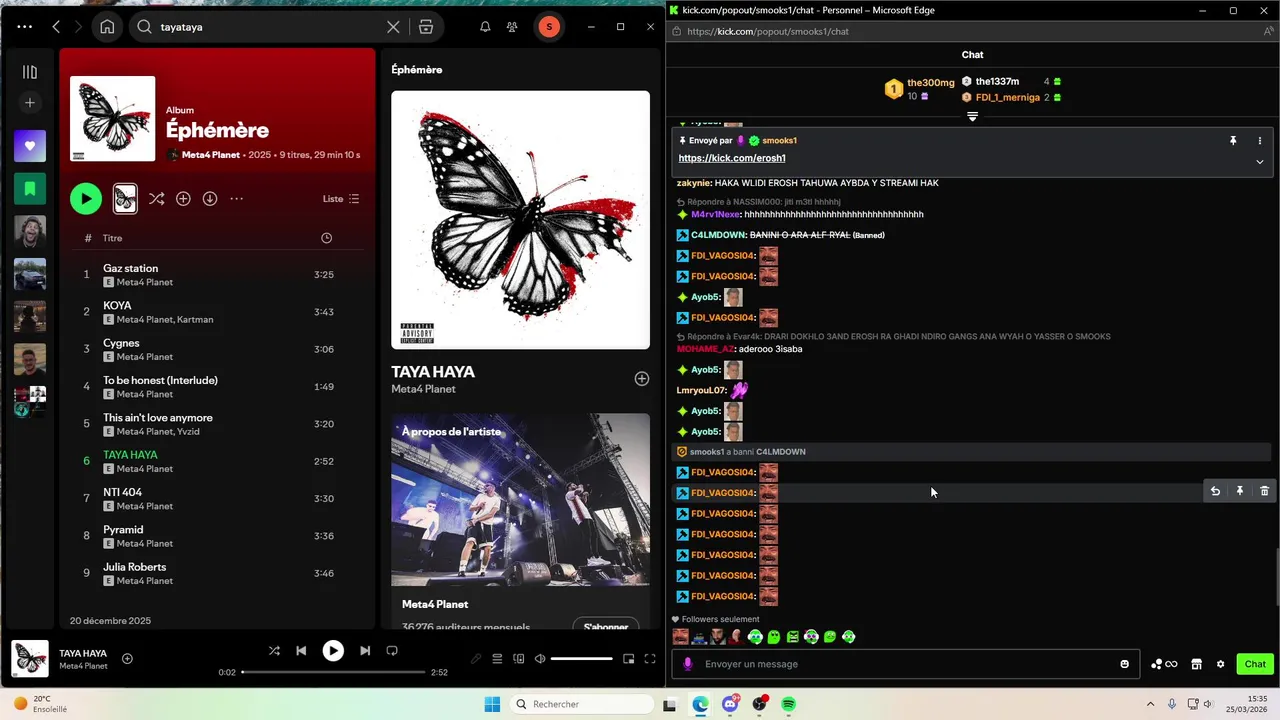Open Spotify friend activity icon
This screenshot has width=1280, height=720.
(512, 27)
